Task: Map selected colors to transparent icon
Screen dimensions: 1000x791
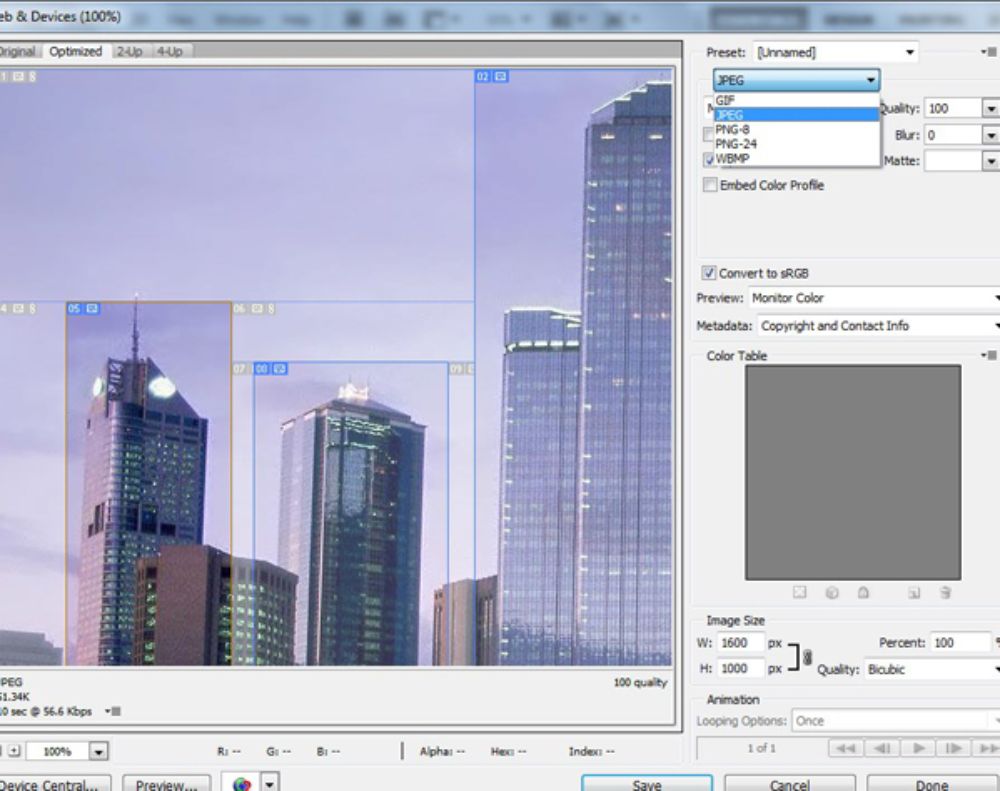Action: (x=799, y=593)
